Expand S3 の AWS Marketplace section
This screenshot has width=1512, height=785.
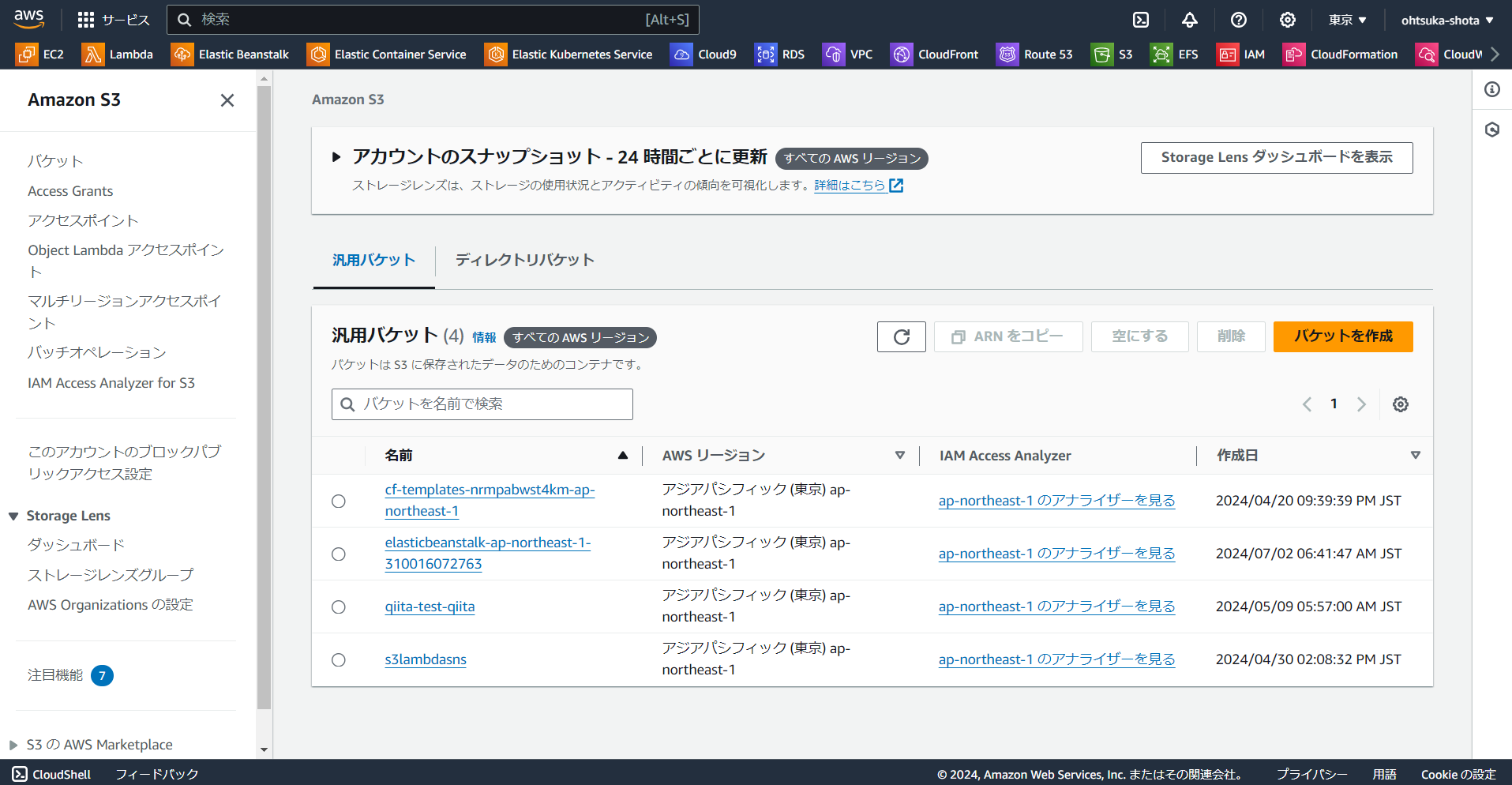tap(13, 745)
